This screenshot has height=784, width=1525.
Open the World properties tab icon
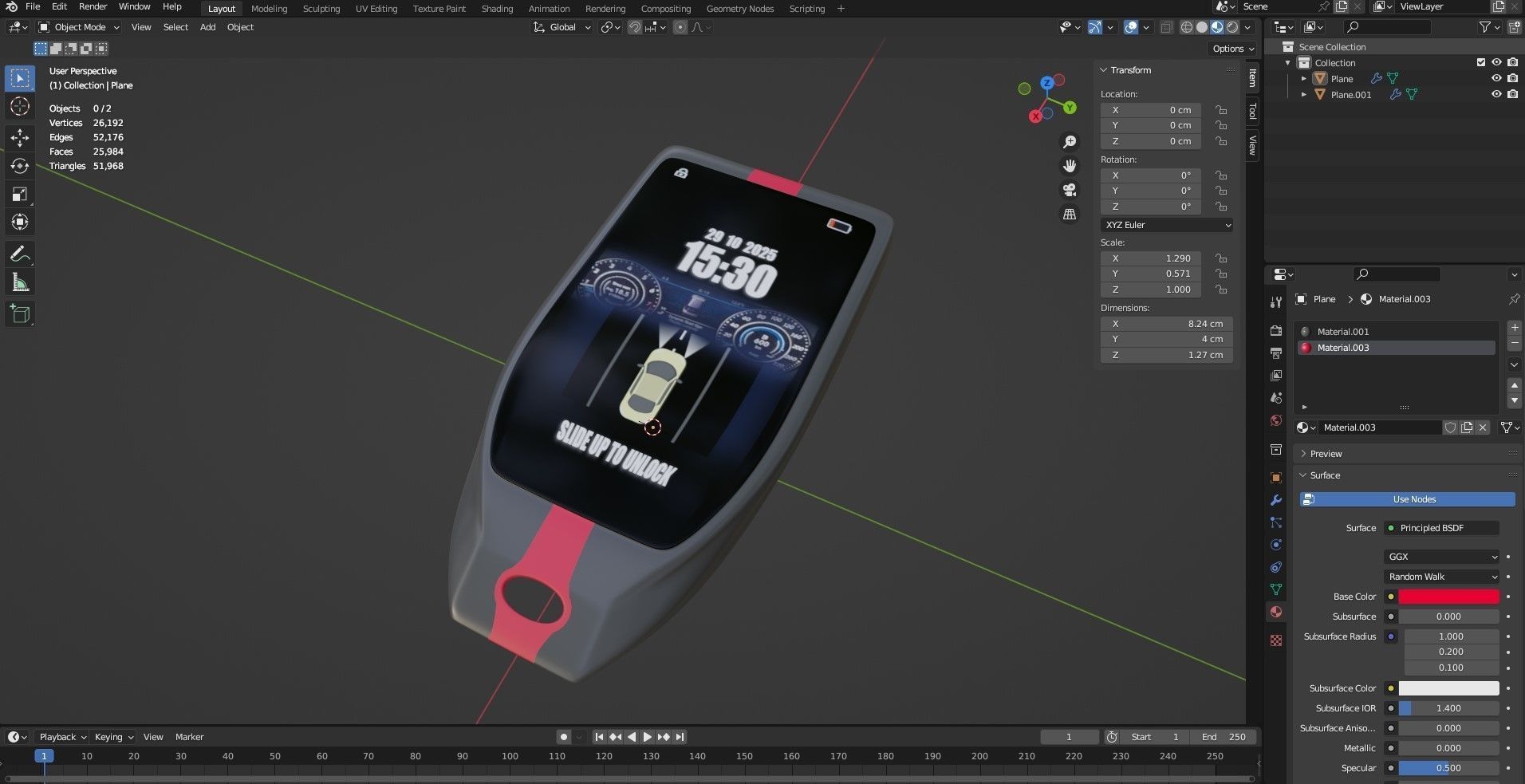tap(1276, 420)
